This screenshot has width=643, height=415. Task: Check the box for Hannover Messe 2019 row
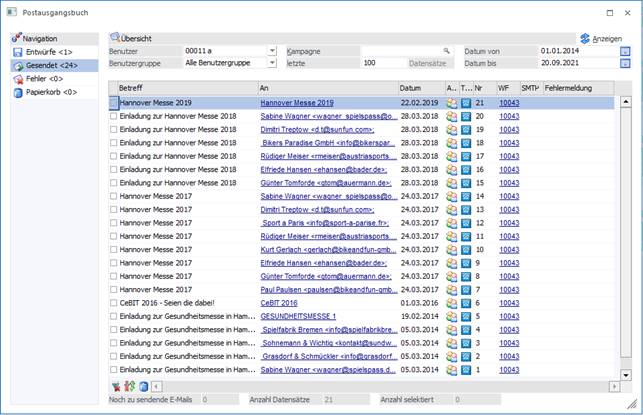[113, 103]
